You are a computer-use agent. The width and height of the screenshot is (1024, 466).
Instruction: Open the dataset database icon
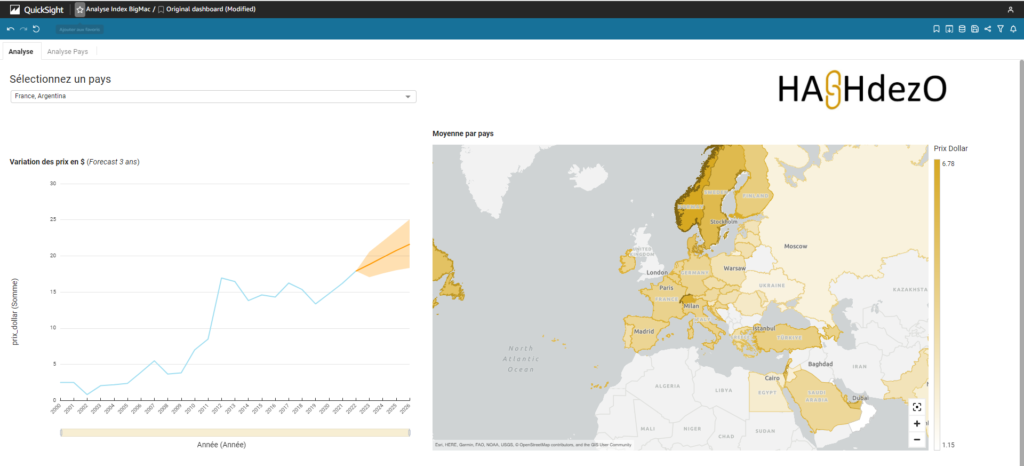coord(962,29)
